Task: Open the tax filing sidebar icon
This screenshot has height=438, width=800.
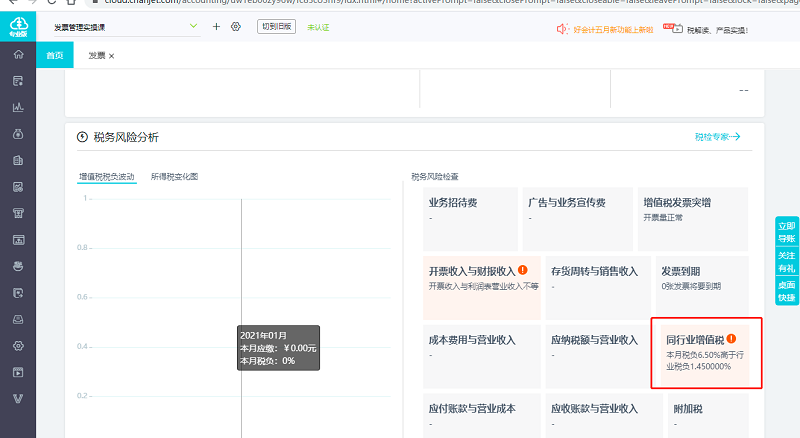Action: pyautogui.click(x=18, y=293)
